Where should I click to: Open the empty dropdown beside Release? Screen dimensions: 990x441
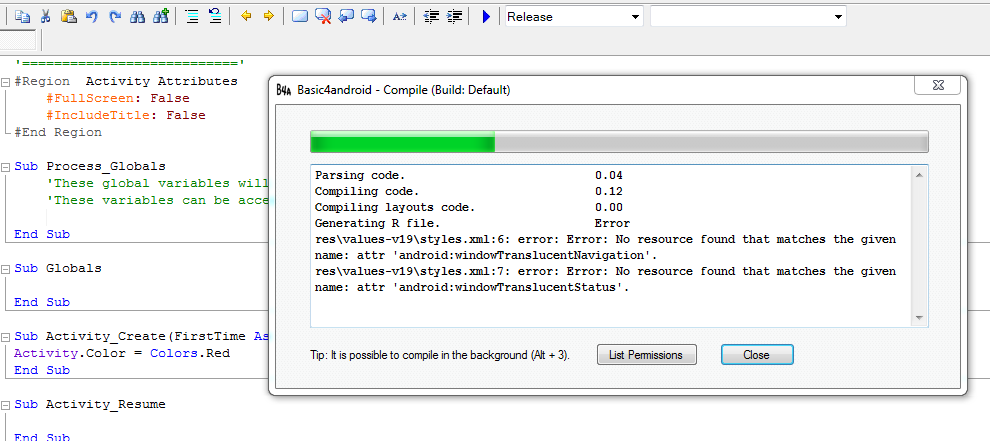point(748,17)
